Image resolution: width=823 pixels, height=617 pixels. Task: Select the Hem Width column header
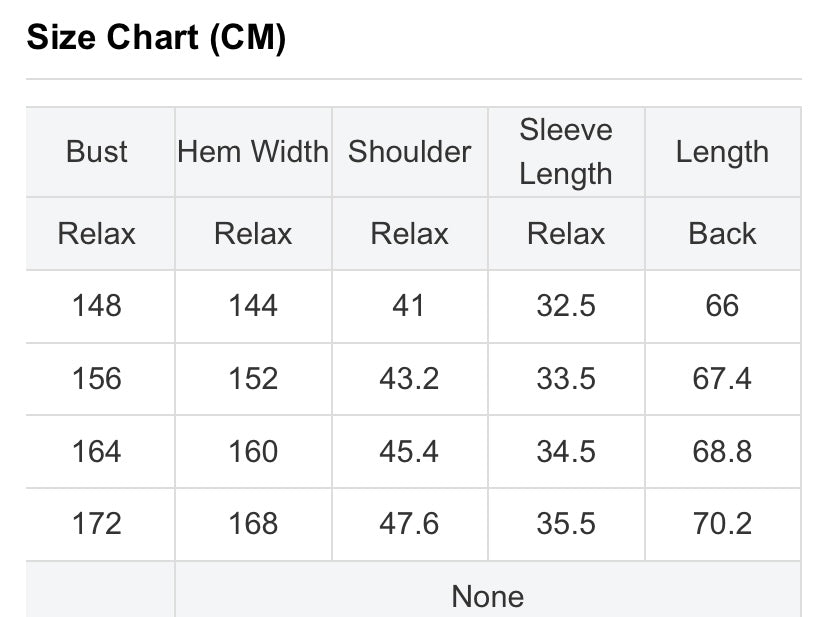[253, 152]
